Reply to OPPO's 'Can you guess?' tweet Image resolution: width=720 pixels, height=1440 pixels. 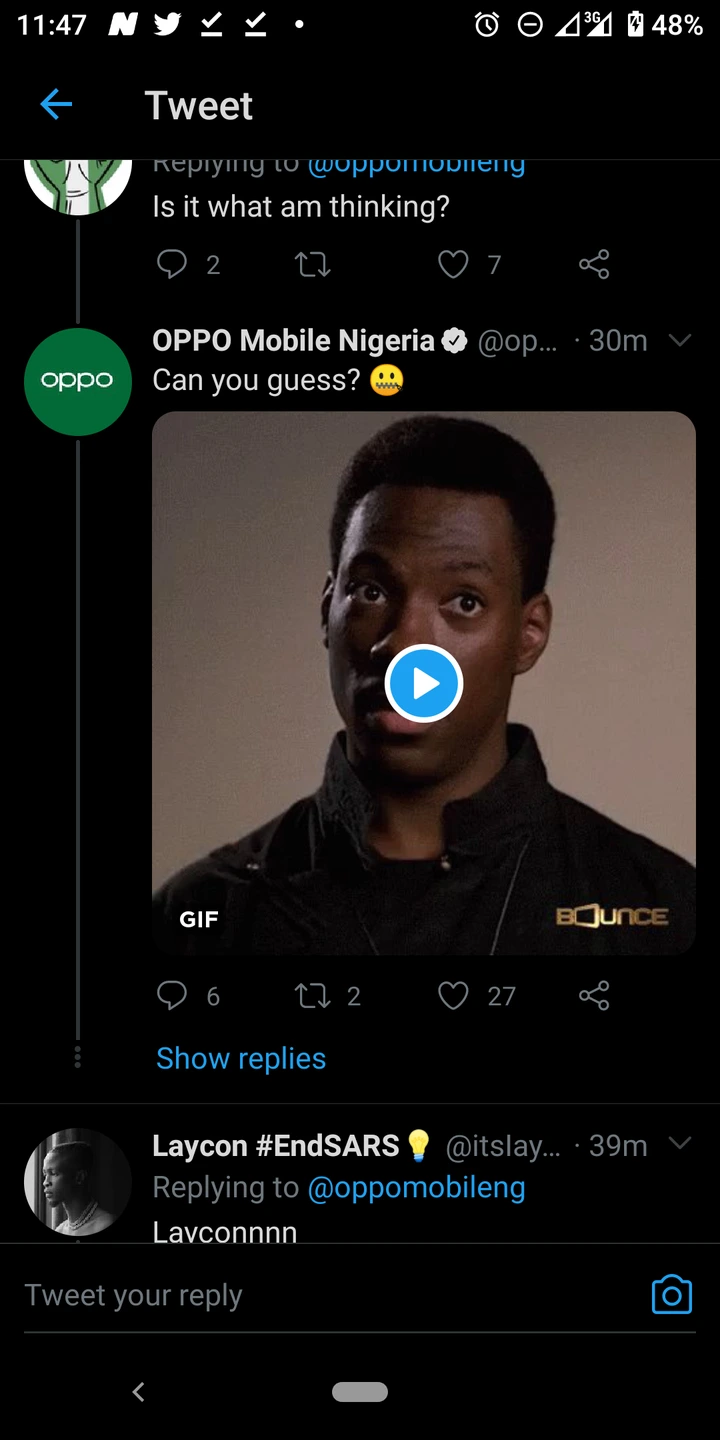tap(173, 995)
